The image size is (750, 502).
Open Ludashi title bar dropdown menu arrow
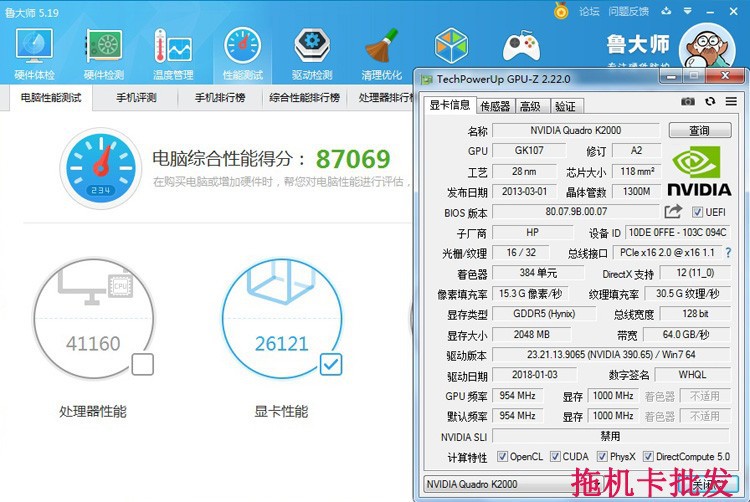tap(687, 11)
